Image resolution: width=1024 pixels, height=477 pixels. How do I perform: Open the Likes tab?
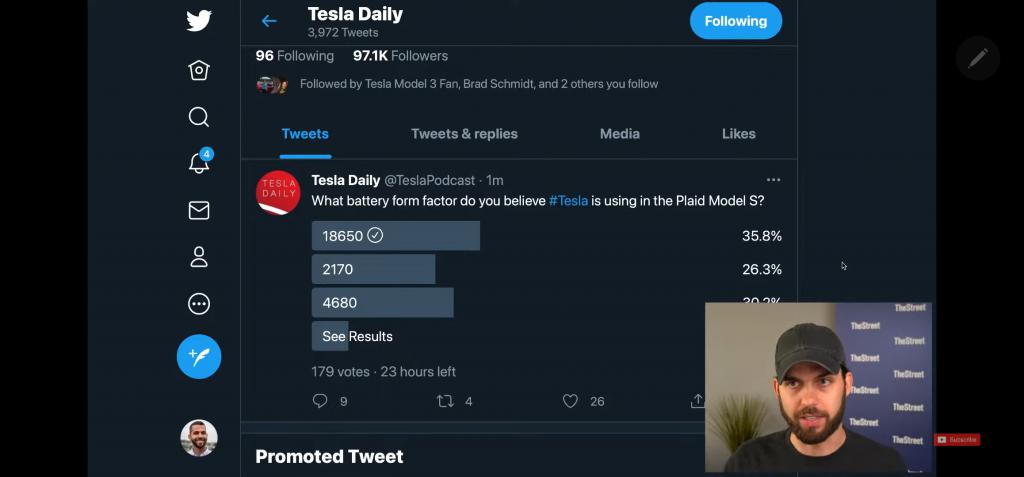(739, 134)
